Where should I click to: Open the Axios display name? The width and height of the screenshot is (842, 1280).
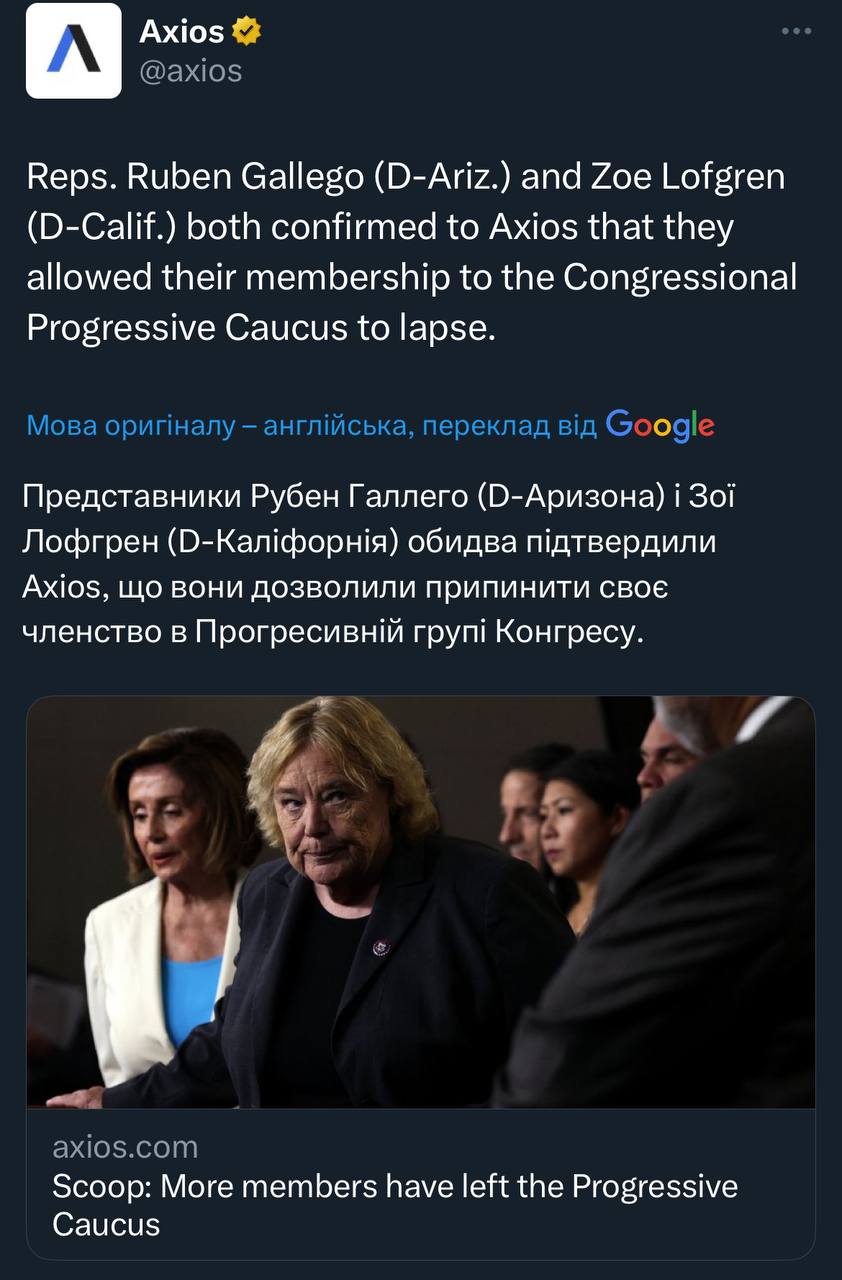click(181, 32)
